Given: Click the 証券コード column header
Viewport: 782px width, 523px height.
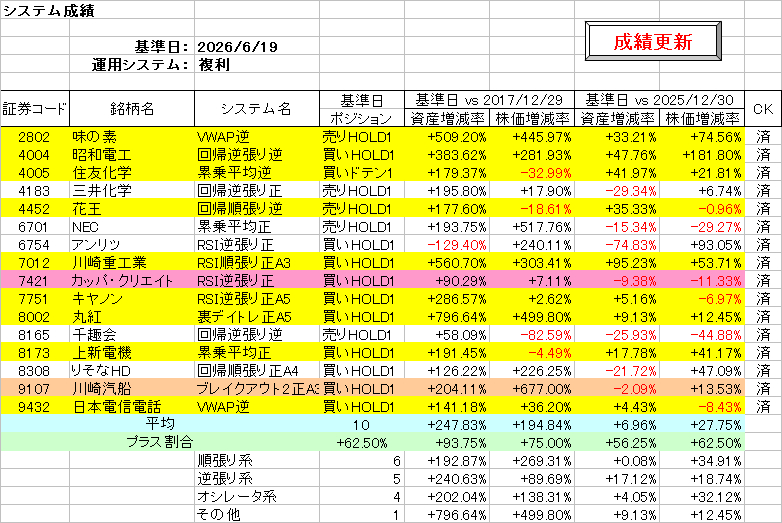Looking at the screenshot, I should point(35,109).
